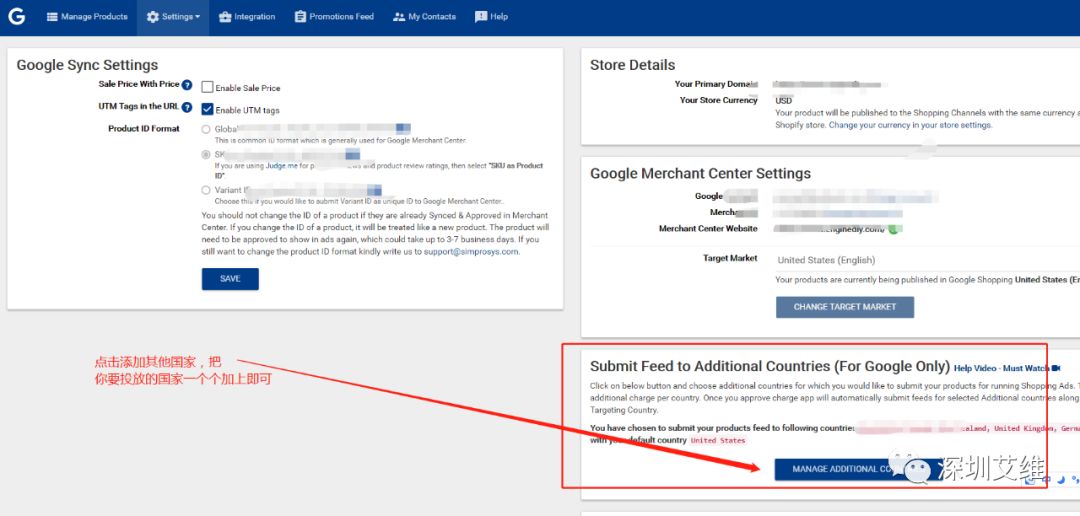
Task: Click the video camera icon
Action: click(x=1056, y=368)
